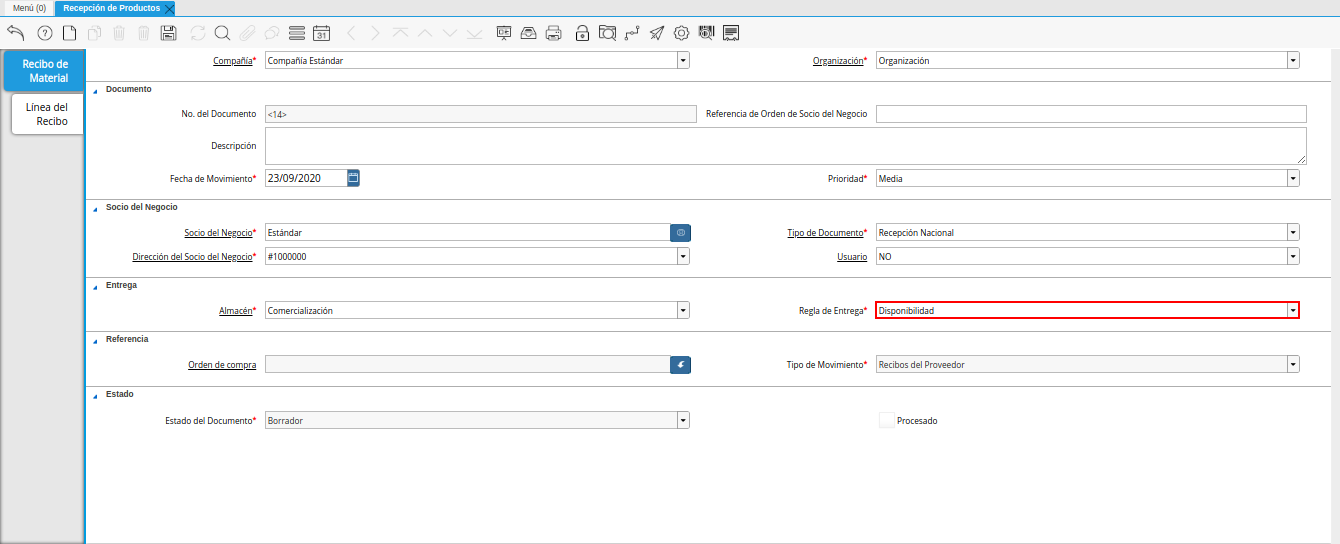The height and width of the screenshot is (544, 1340).
Task: Click the Socio del Negocio lookup button
Action: [680, 232]
